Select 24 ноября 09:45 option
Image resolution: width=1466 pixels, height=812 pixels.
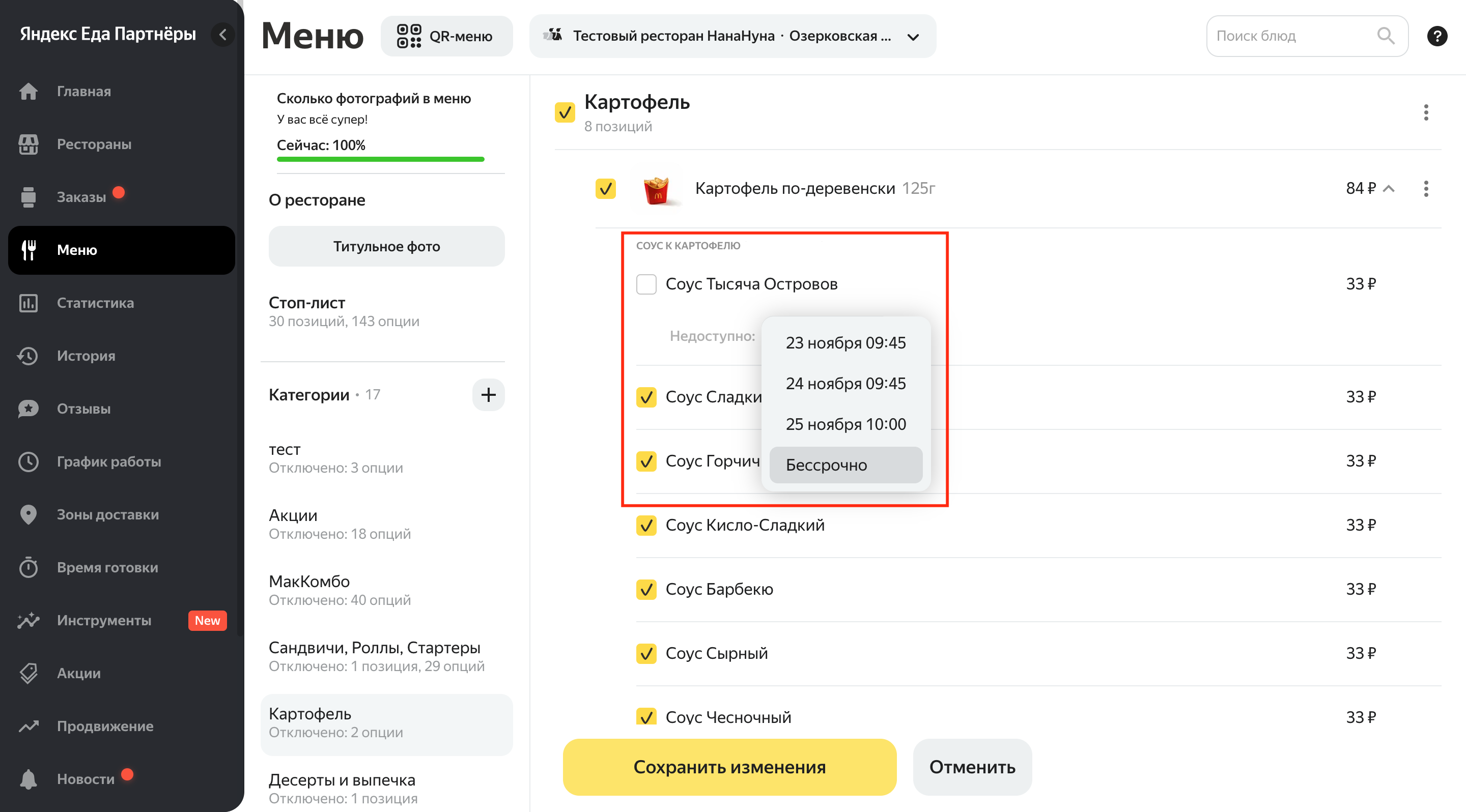pyautogui.click(x=845, y=384)
